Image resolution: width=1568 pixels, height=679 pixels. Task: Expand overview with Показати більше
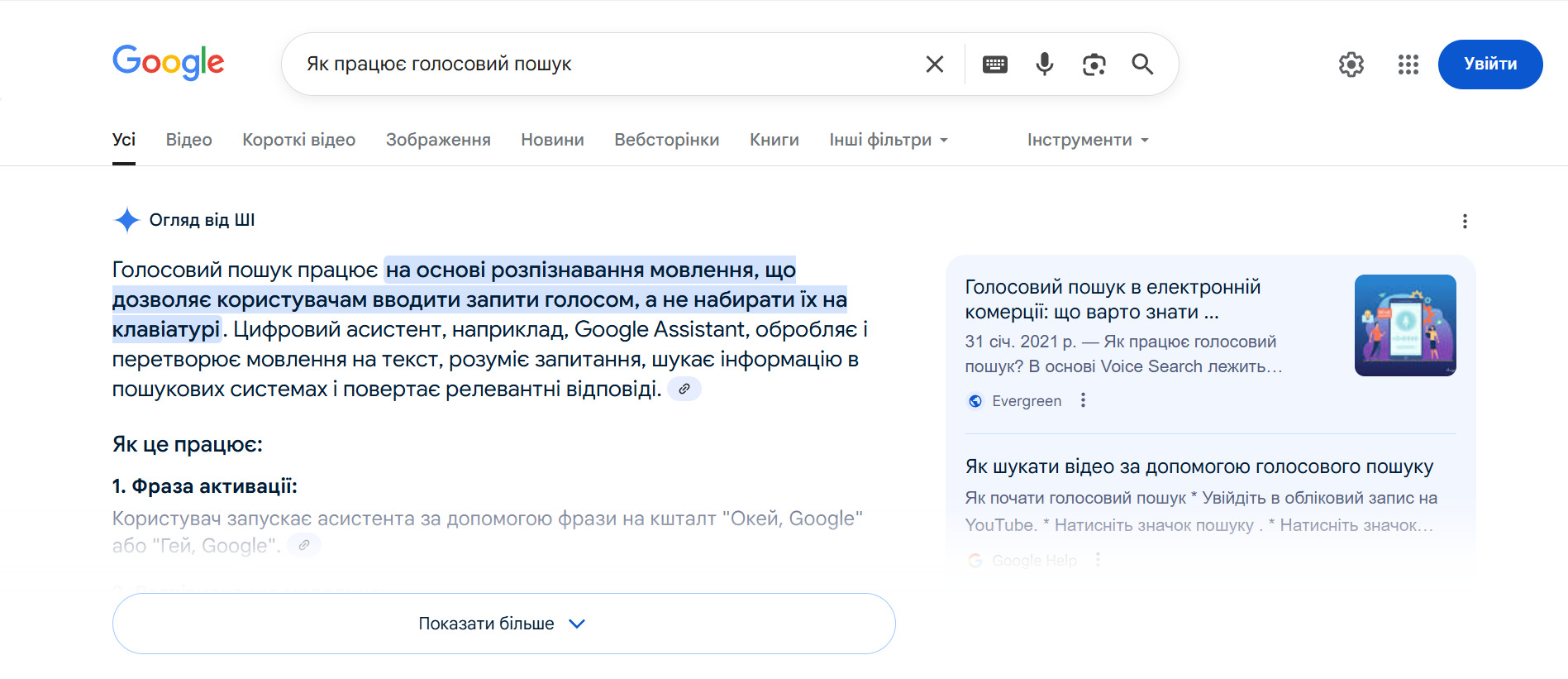503,624
